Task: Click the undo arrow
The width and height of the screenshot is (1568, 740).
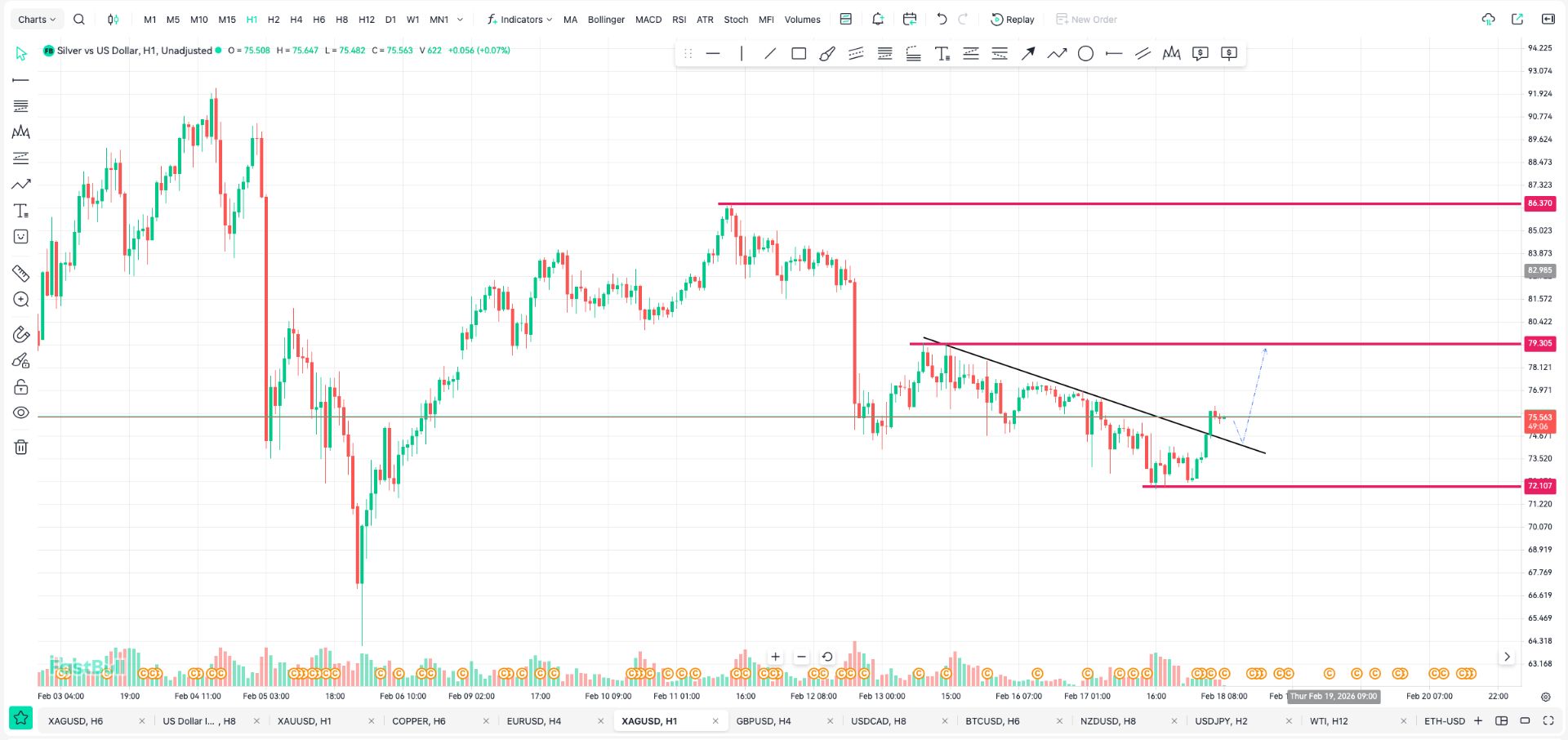Action: point(942,20)
